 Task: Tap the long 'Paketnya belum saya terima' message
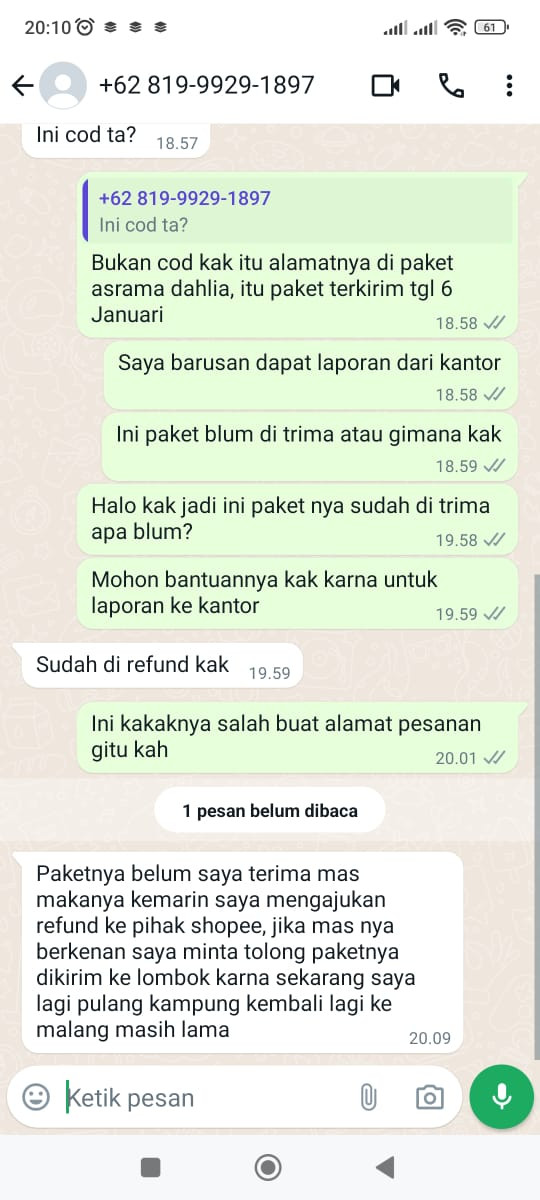242,952
